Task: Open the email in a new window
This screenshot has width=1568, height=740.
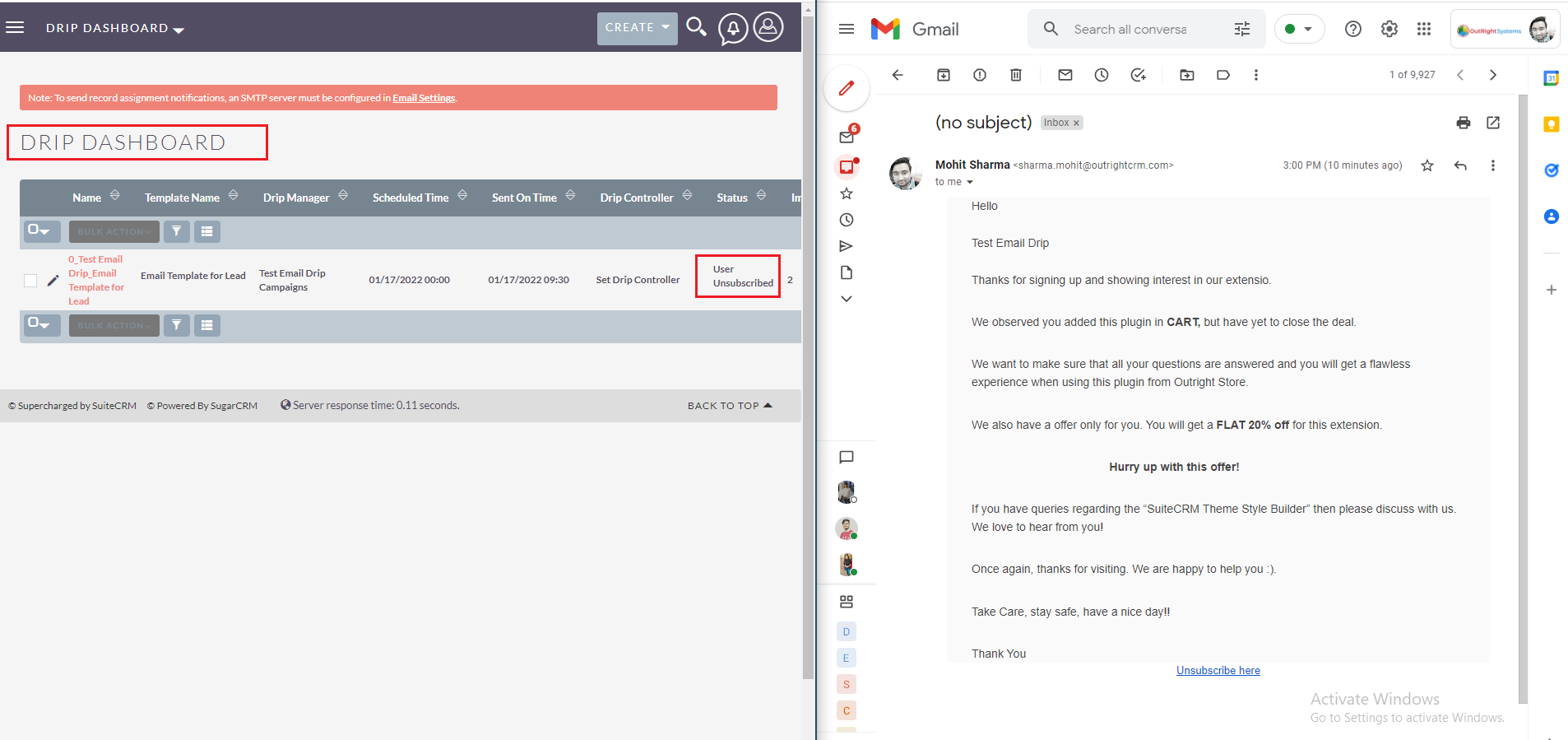Action: click(x=1493, y=123)
